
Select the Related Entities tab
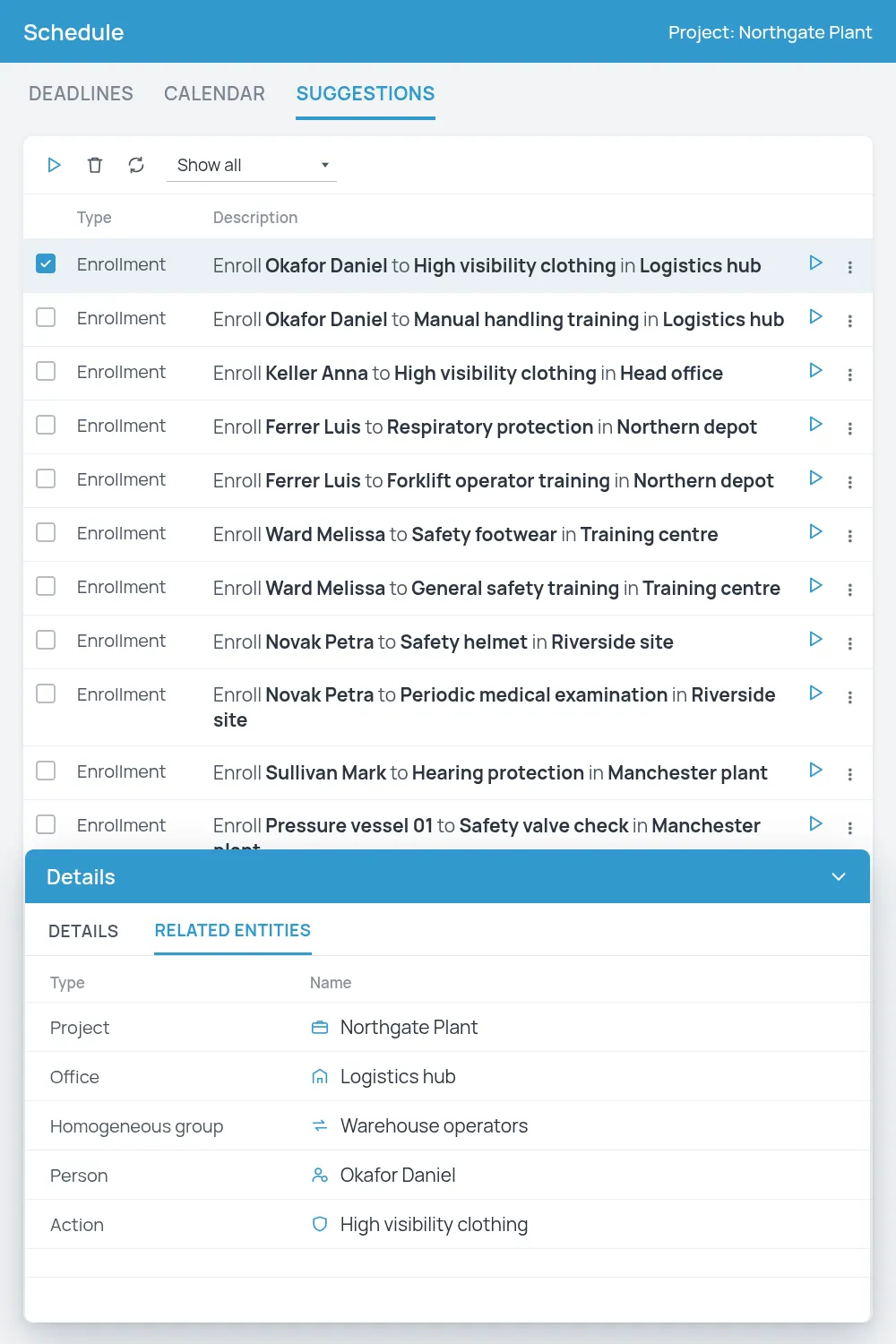click(x=233, y=930)
